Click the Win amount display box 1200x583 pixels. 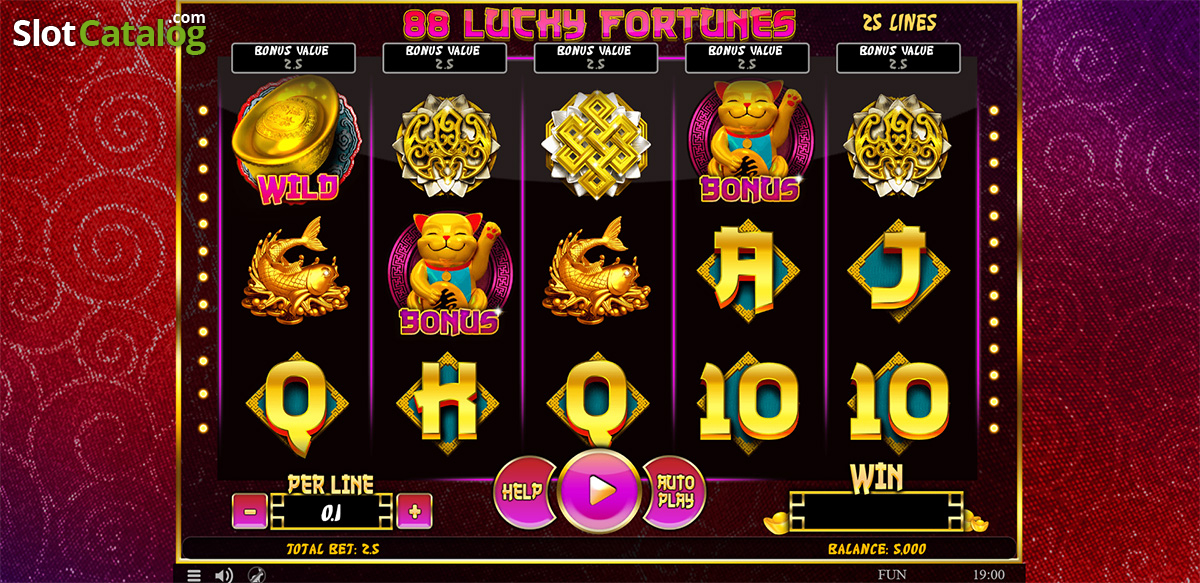click(x=876, y=511)
